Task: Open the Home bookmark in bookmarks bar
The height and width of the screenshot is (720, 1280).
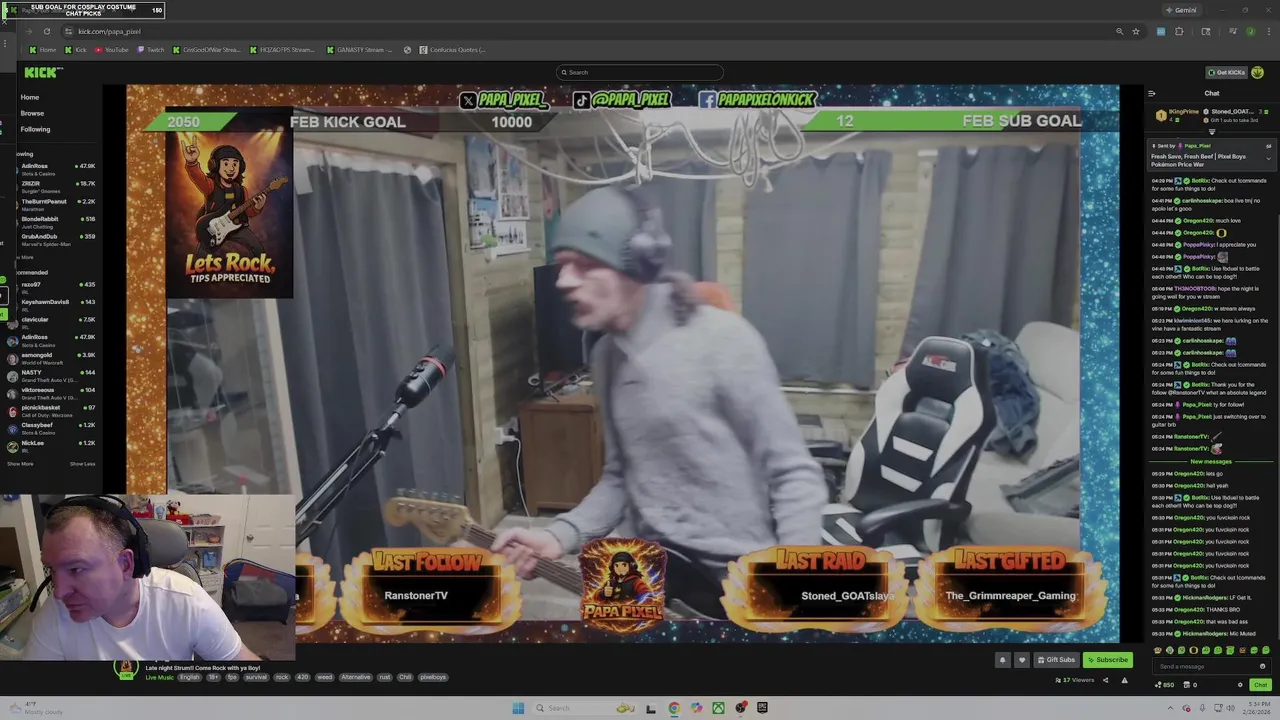Action: tap(43, 50)
